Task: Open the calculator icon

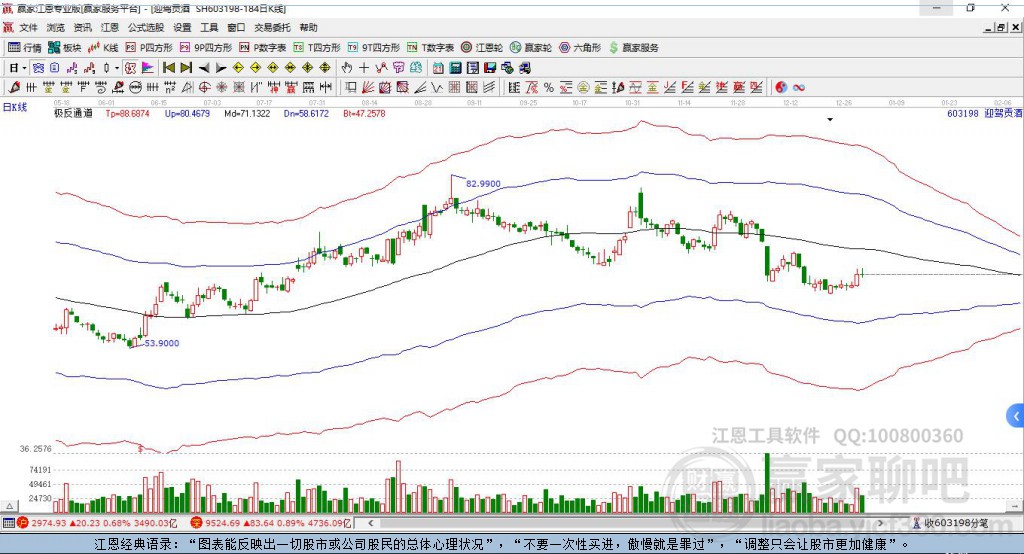Action: (x=456, y=68)
